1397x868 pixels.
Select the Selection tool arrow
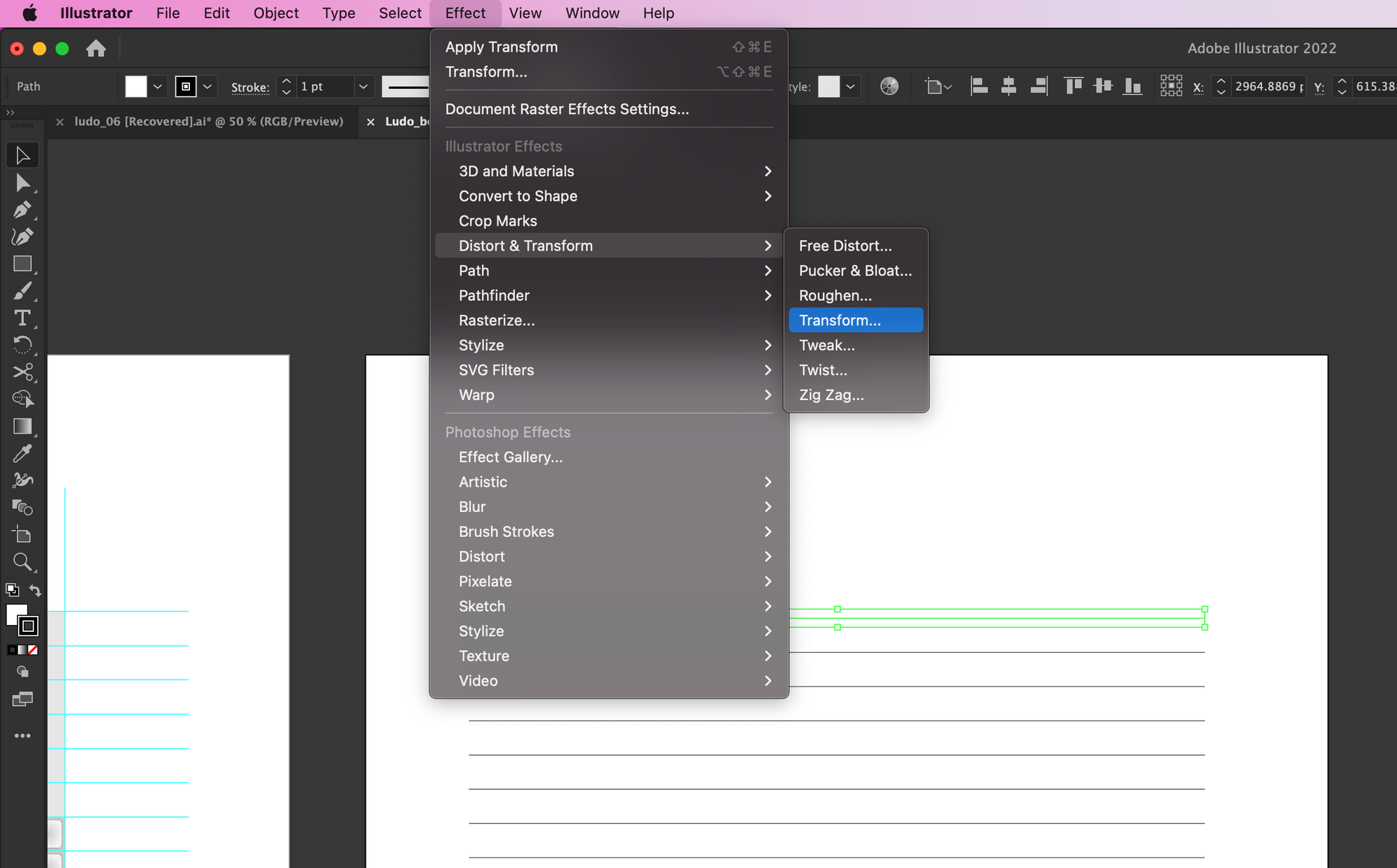[x=22, y=155]
